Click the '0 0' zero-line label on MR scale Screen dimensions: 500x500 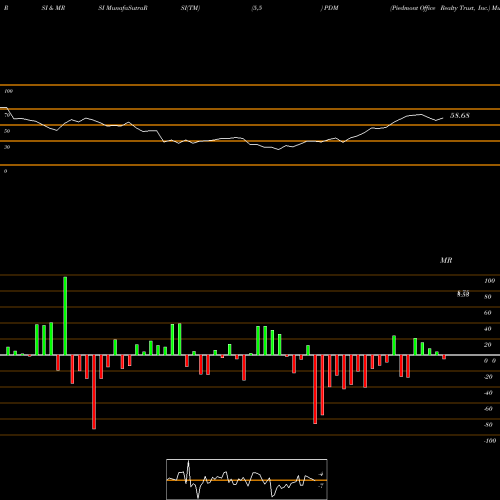tap(490, 361)
